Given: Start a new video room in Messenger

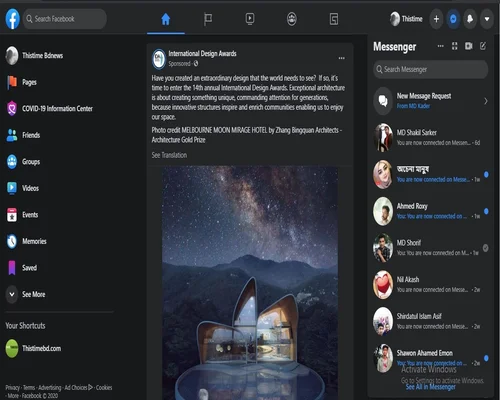Looking at the screenshot, I should tap(469, 46).
